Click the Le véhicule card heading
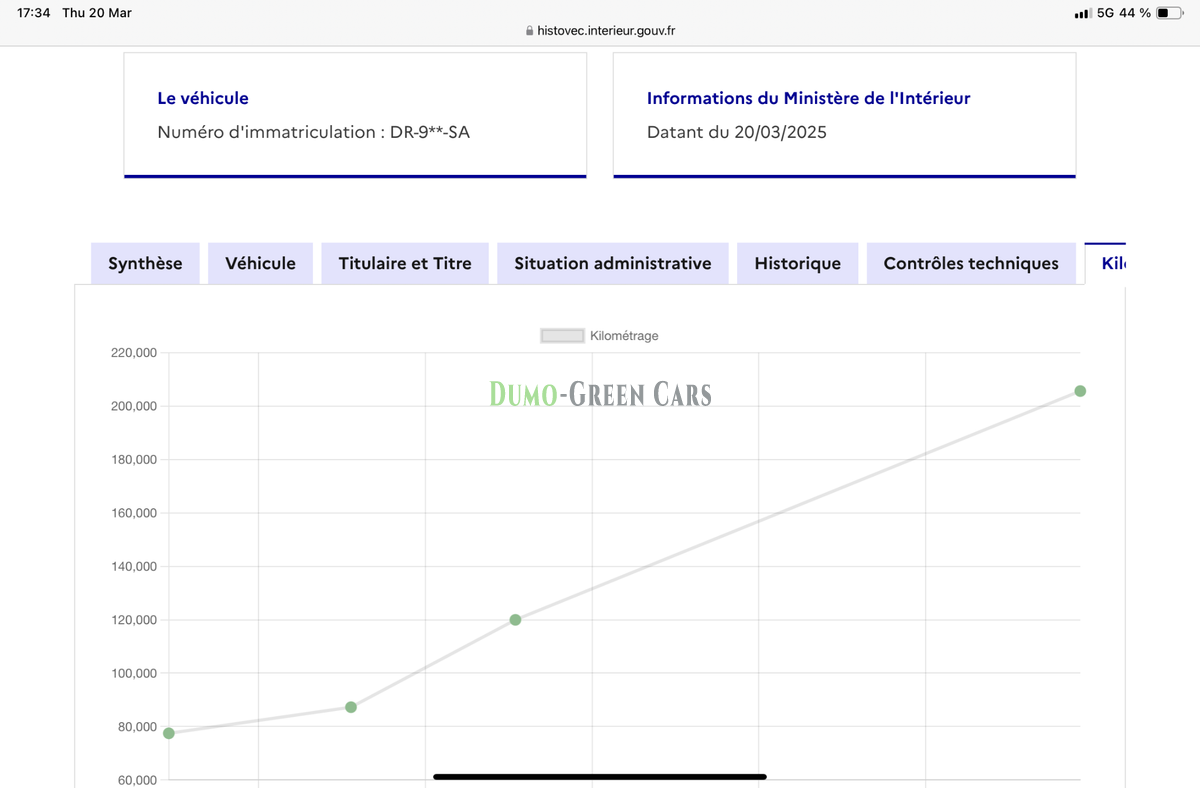Screen dimensions: 1200x788 tap(203, 98)
